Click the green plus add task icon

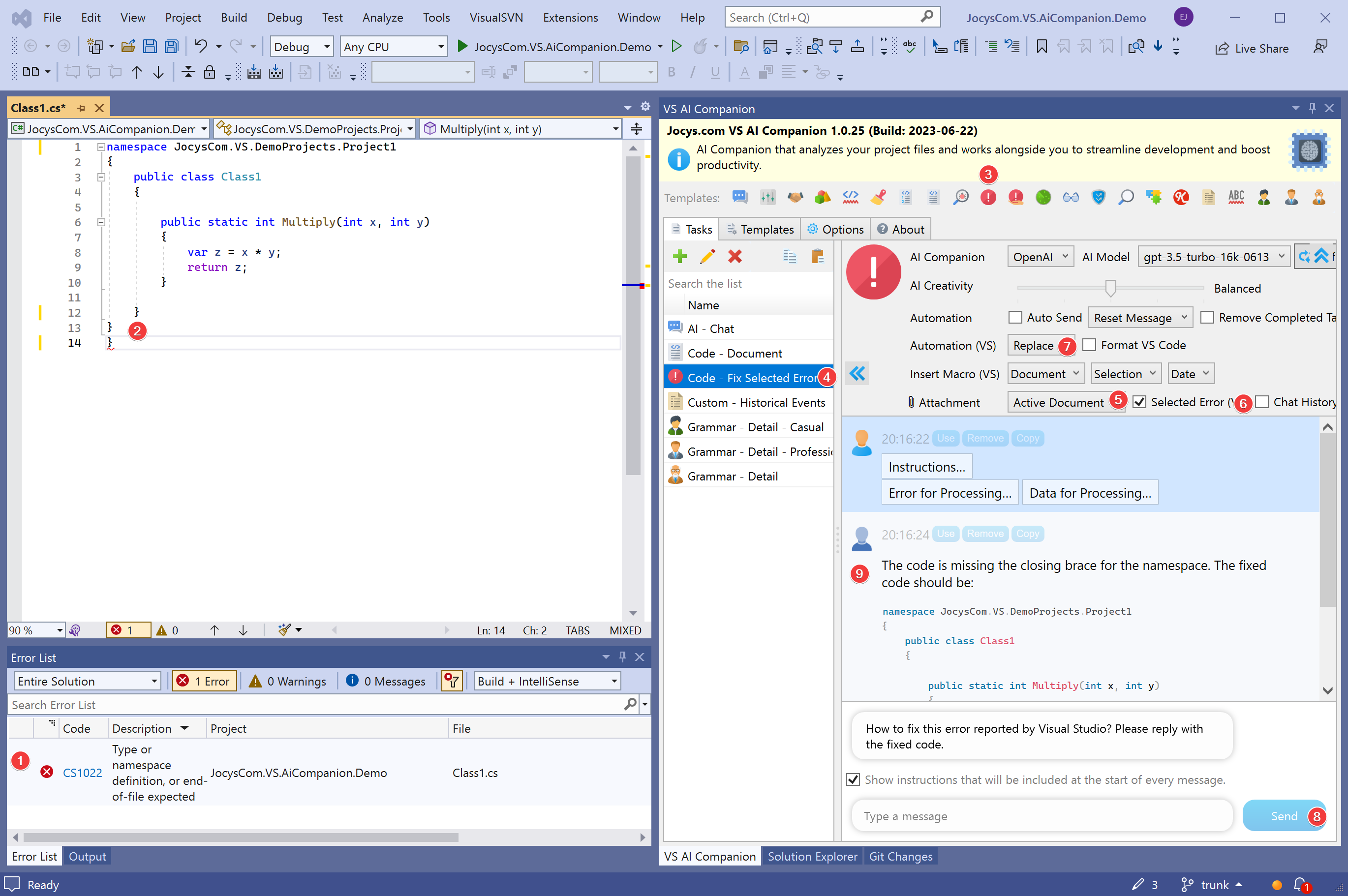[x=680, y=257]
